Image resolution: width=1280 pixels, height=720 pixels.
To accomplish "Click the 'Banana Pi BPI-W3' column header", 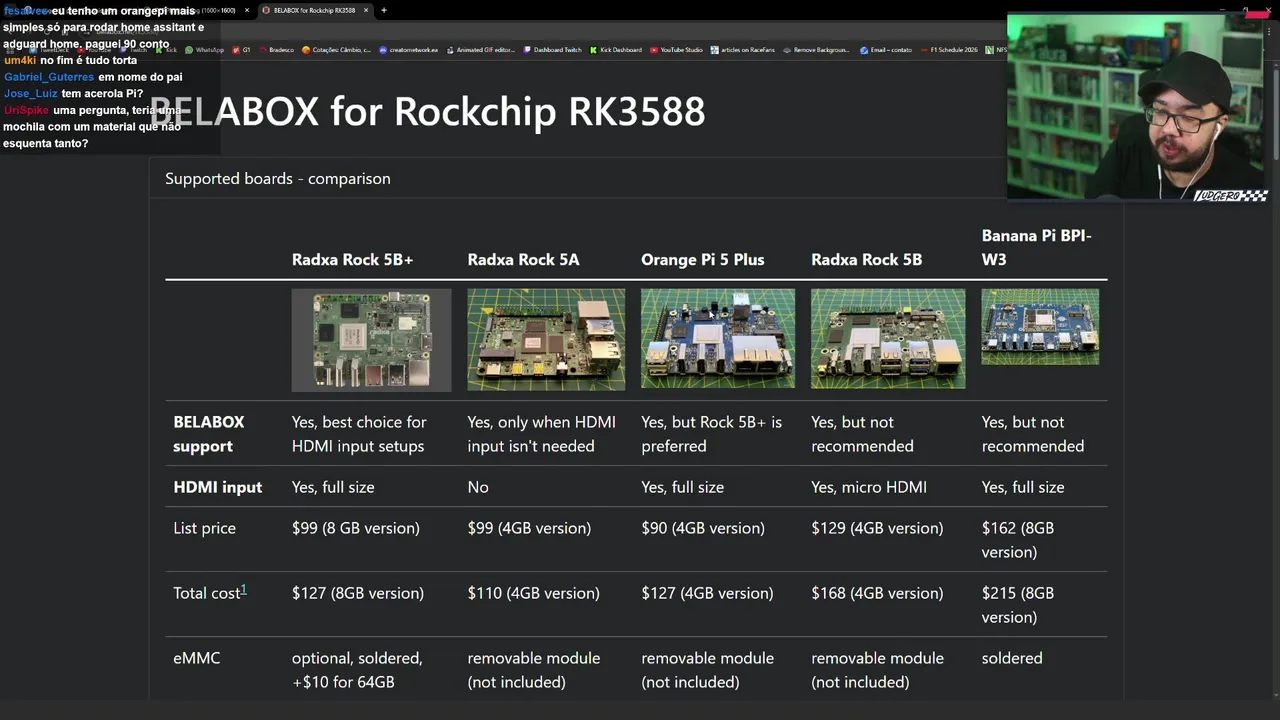I will [1036, 247].
